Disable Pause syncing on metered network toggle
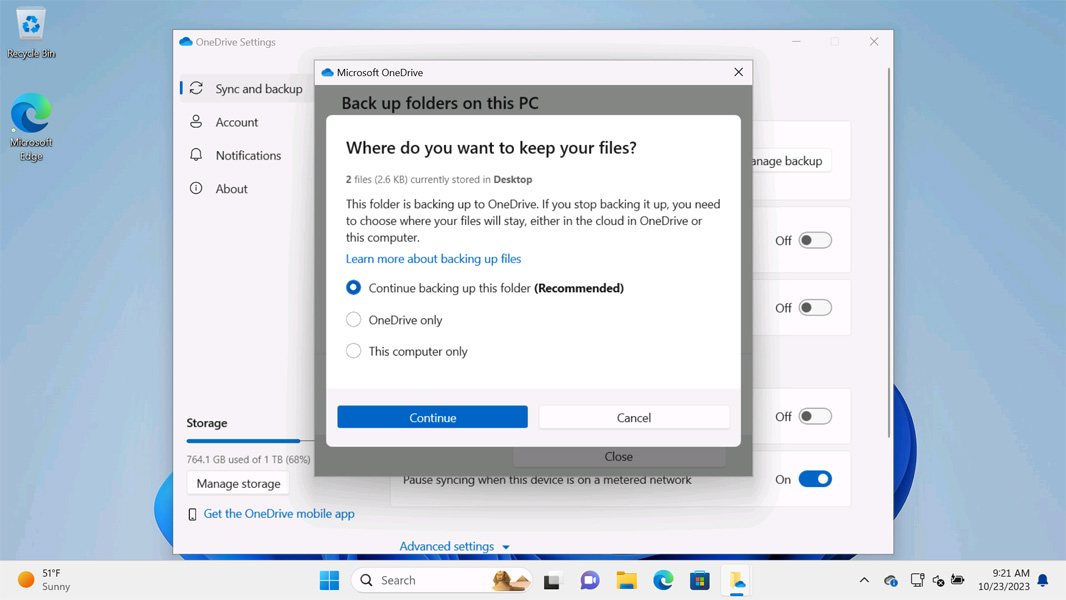This screenshot has height=600, width=1066. (815, 479)
